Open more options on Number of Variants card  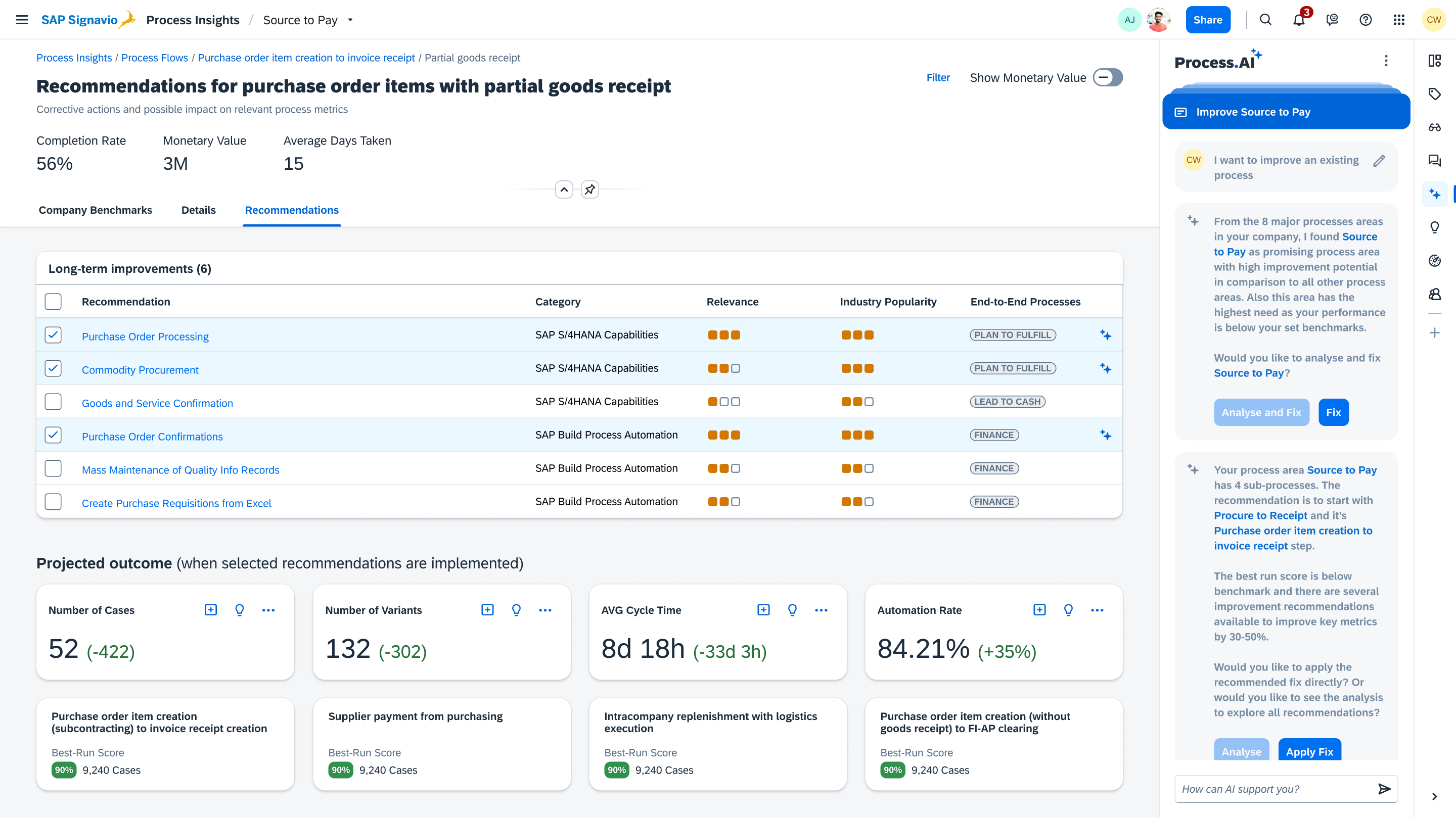coord(545,610)
